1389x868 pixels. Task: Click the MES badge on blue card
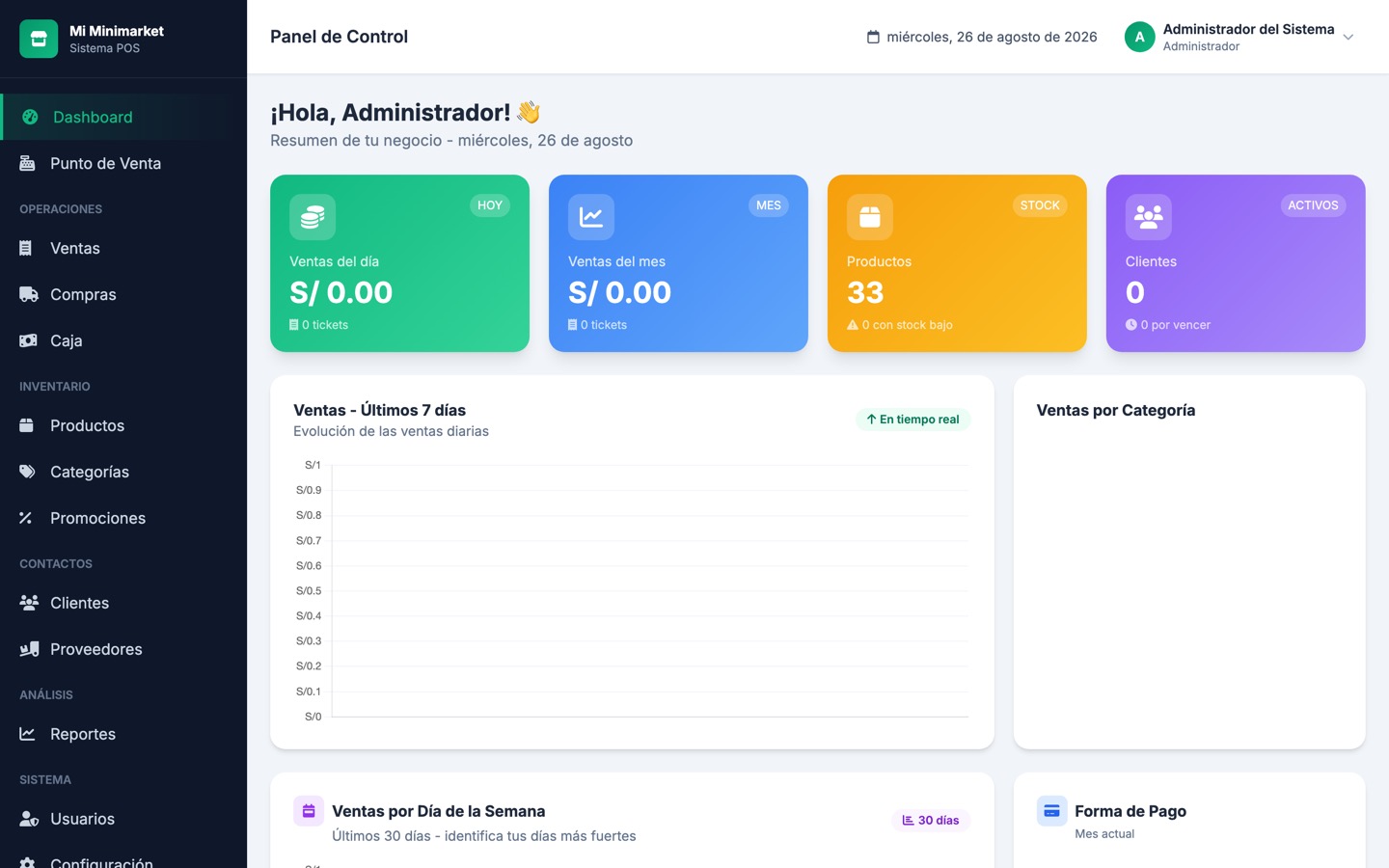769,205
